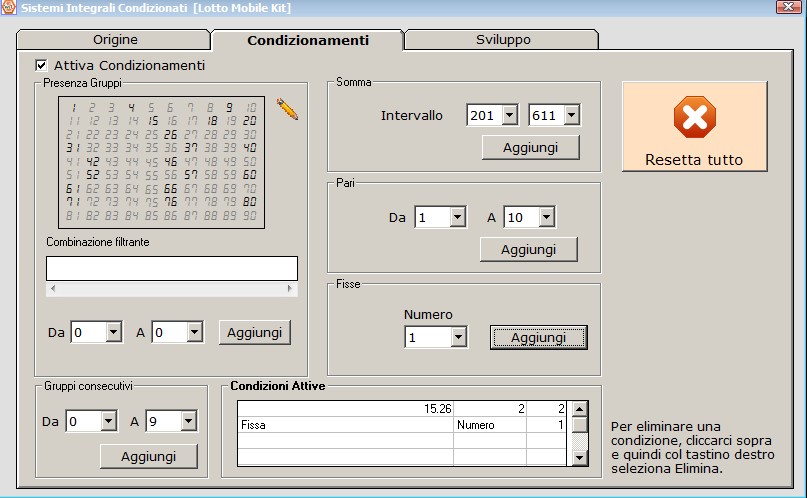Click Aggiungi in Presenza Gruppi
The height and width of the screenshot is (498, 807).
[254, 332]
